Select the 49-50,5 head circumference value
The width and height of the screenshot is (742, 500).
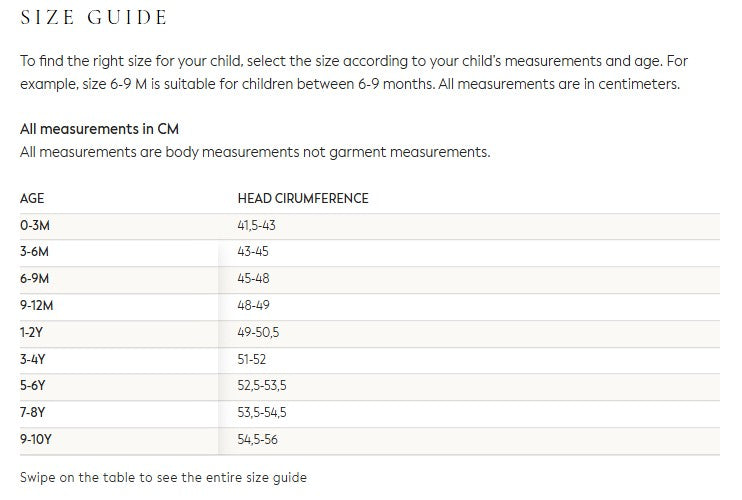258,332
